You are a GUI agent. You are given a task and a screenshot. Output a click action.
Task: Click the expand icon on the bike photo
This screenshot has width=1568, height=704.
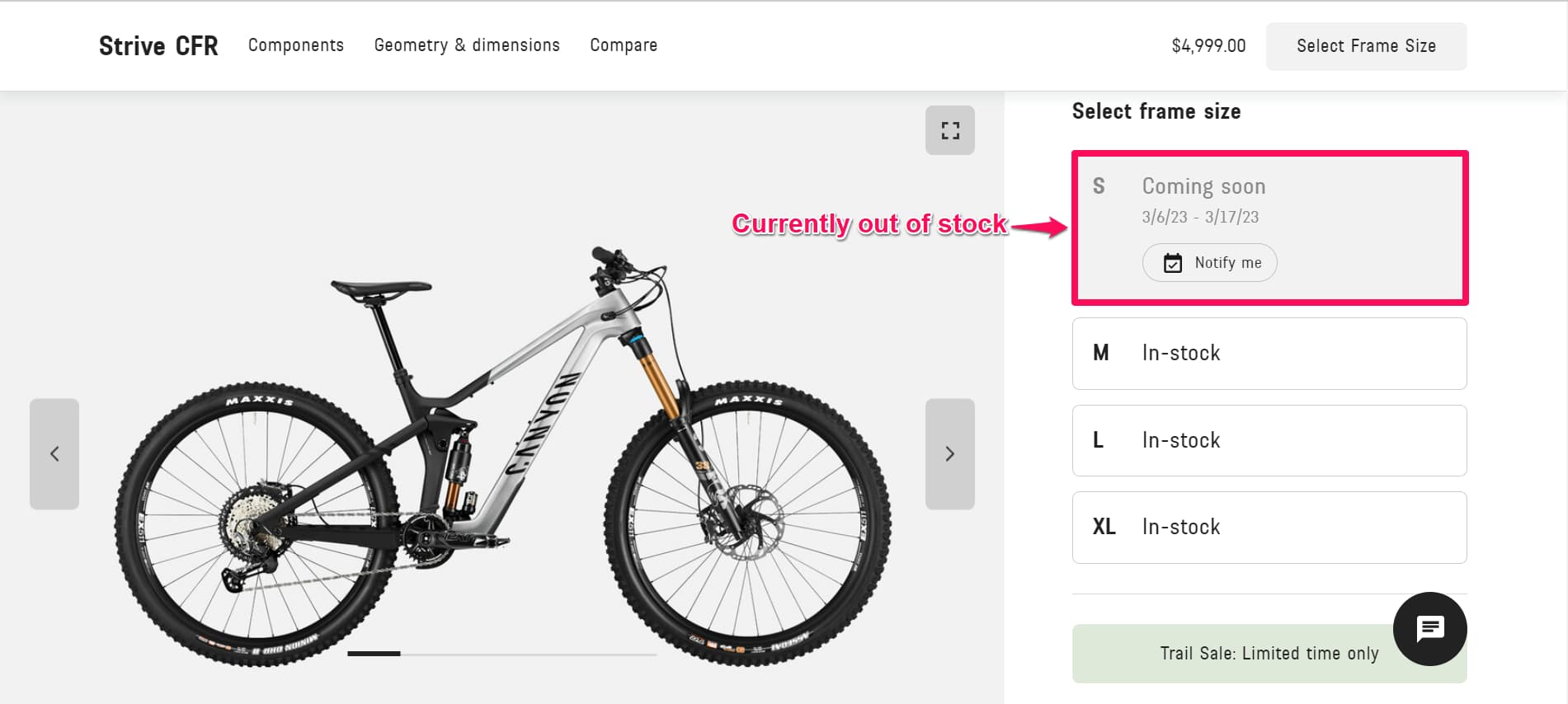(x=949, y=129)
